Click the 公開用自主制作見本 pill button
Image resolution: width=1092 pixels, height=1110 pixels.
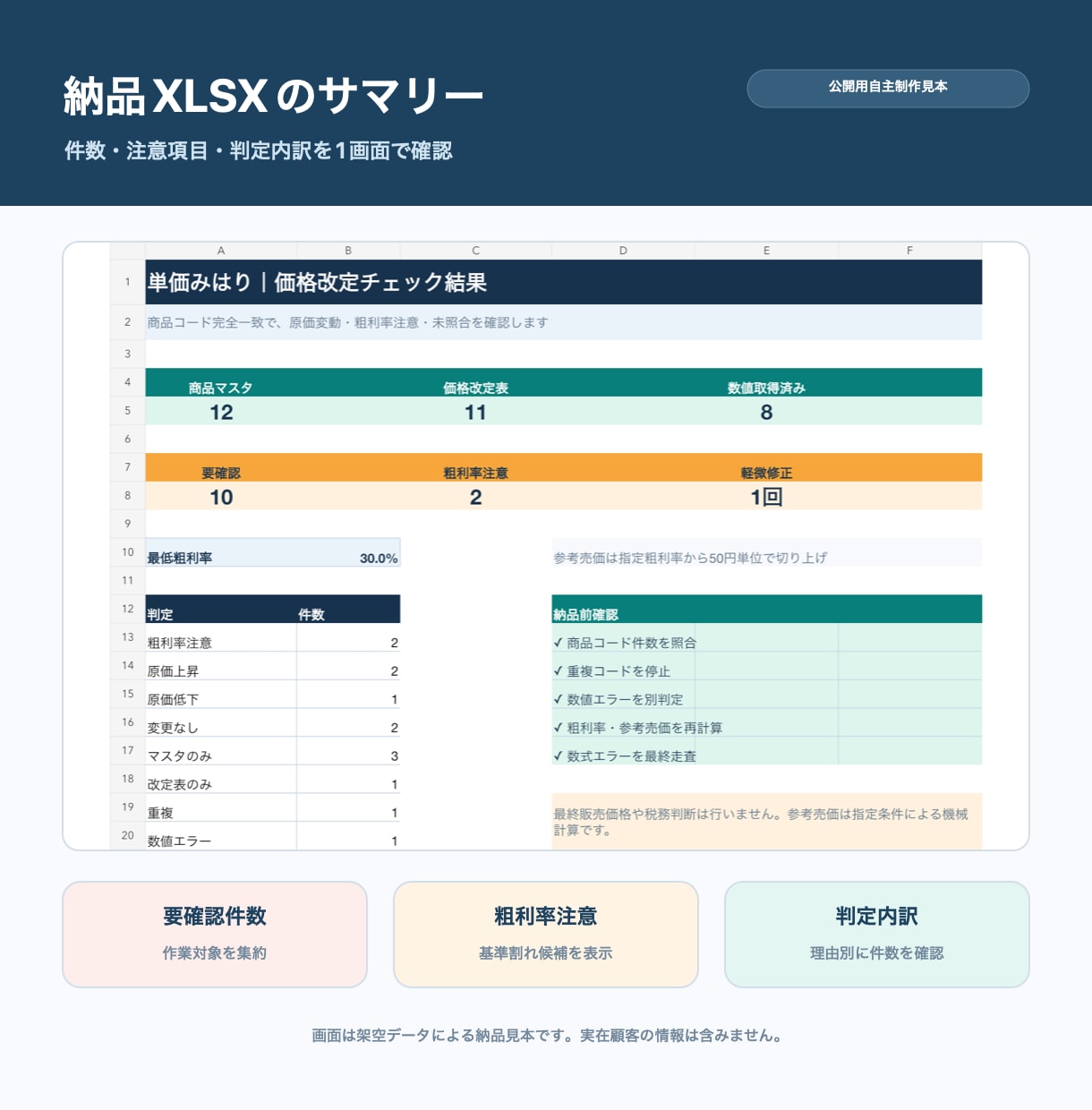(888, 88)
